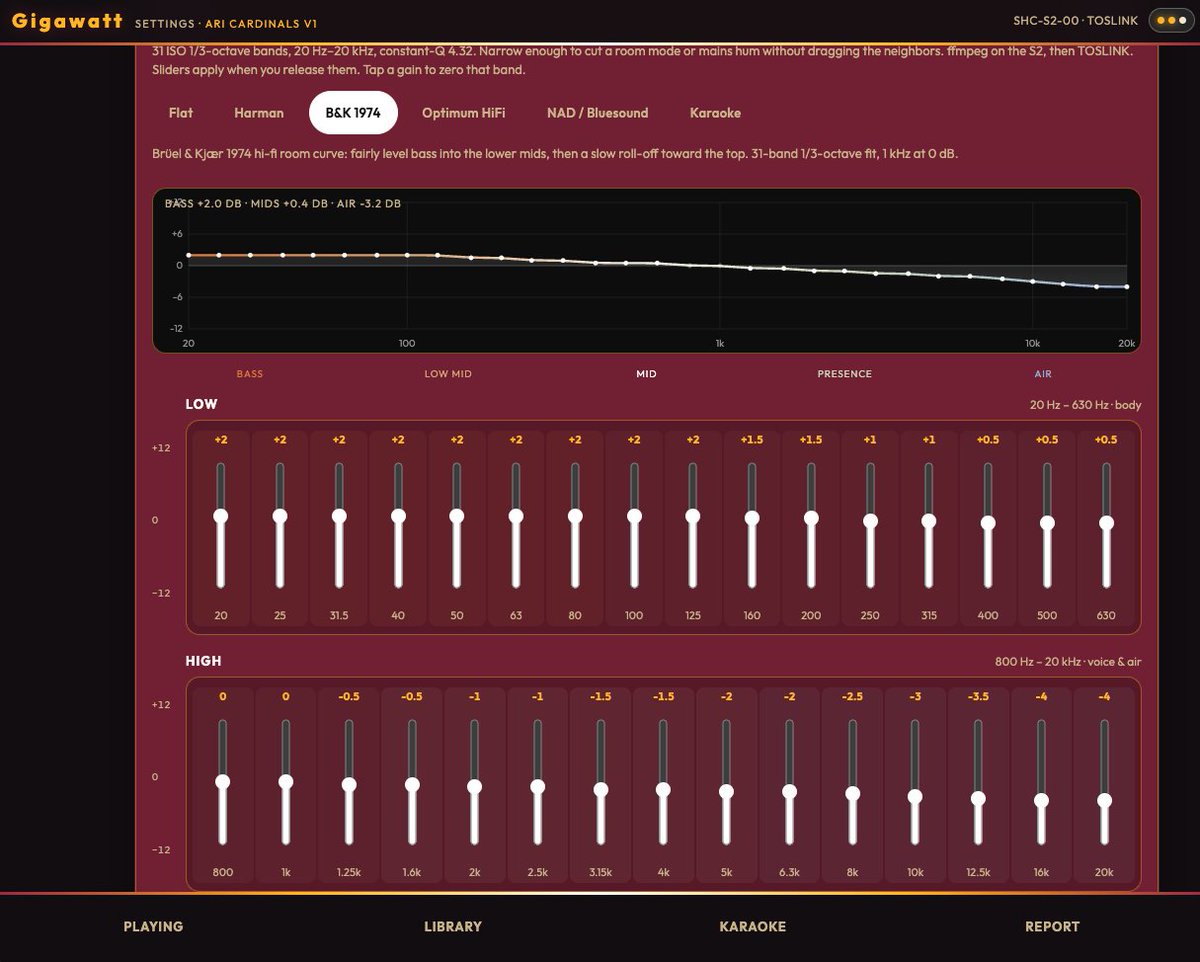The width and height of the screenshot is (1200, 962).
Task: Click the PRESENCE region label under graph
Action: point(845,374)
